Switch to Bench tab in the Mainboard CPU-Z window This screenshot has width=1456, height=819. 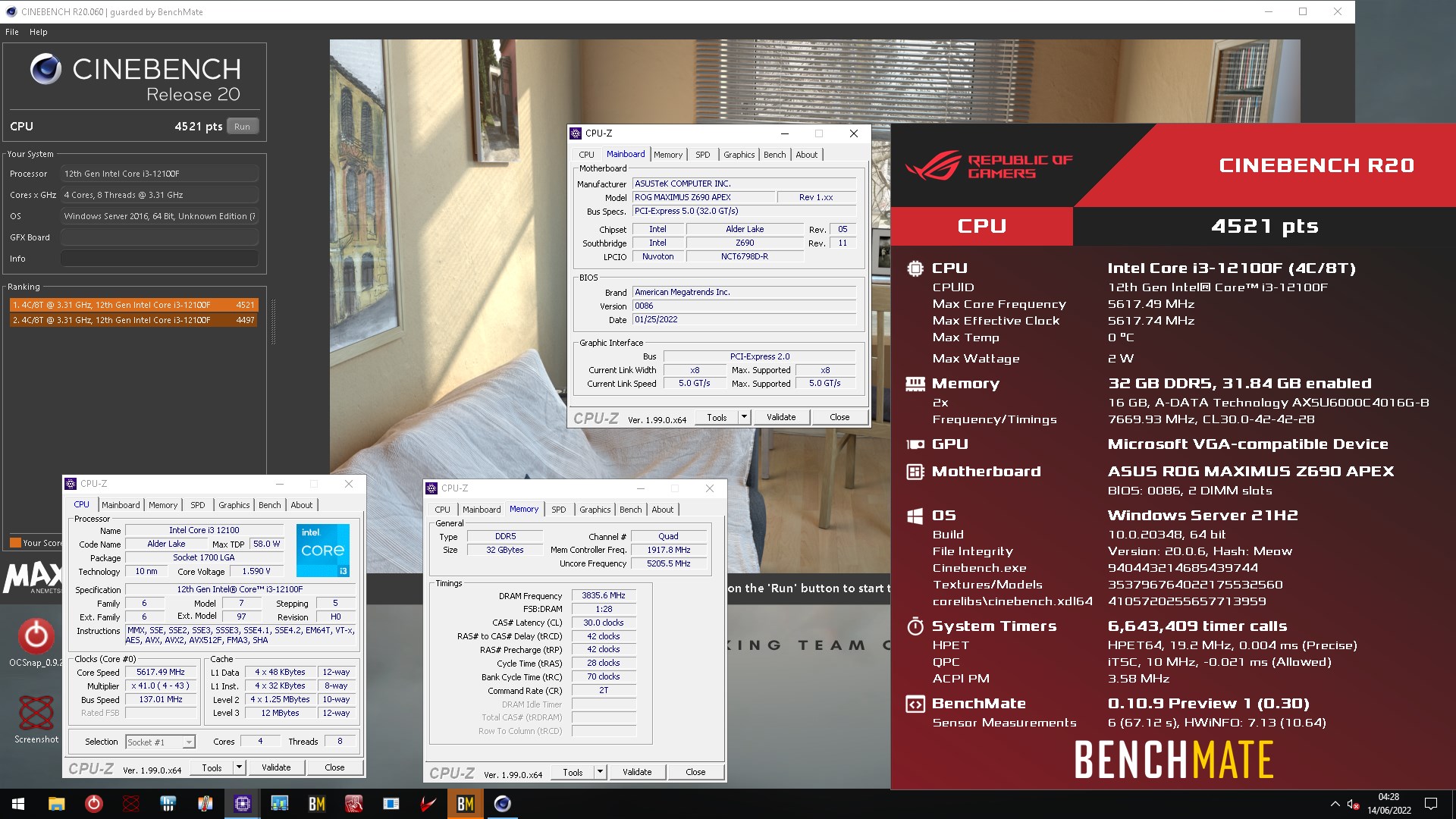pyautogui.click(x=774, y=155)
